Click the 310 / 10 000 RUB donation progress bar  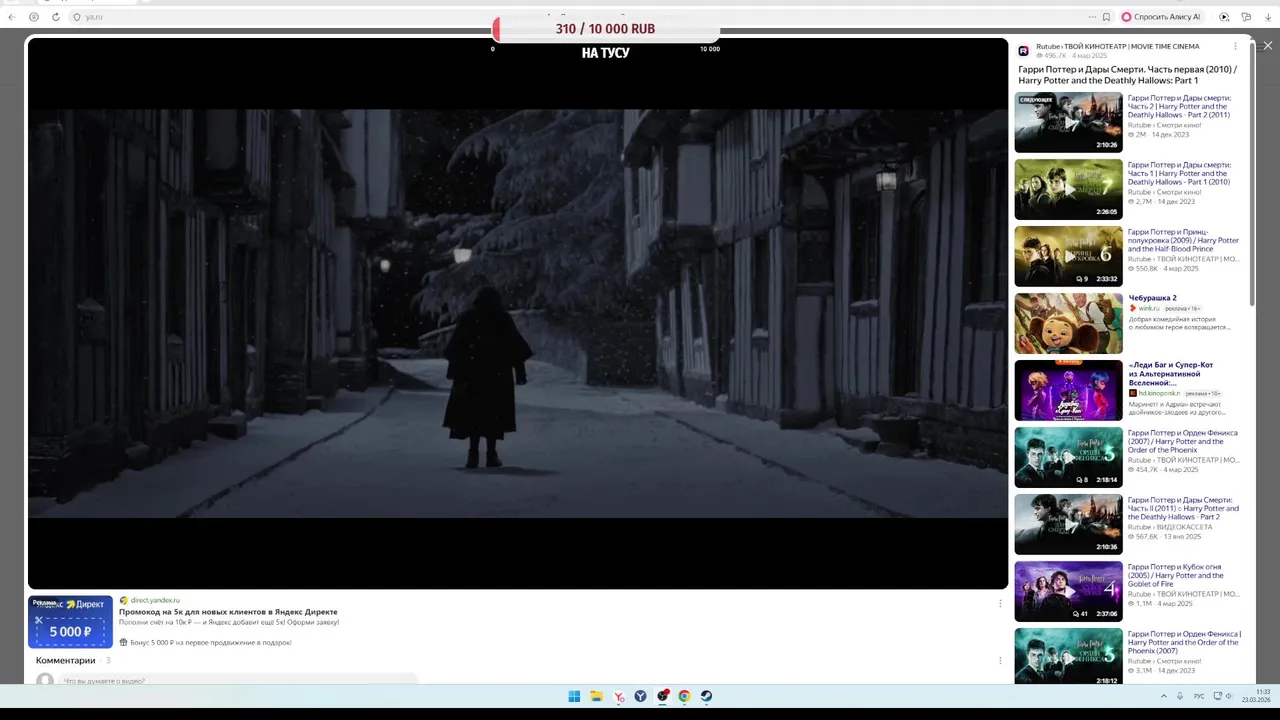tap(605, 29)
